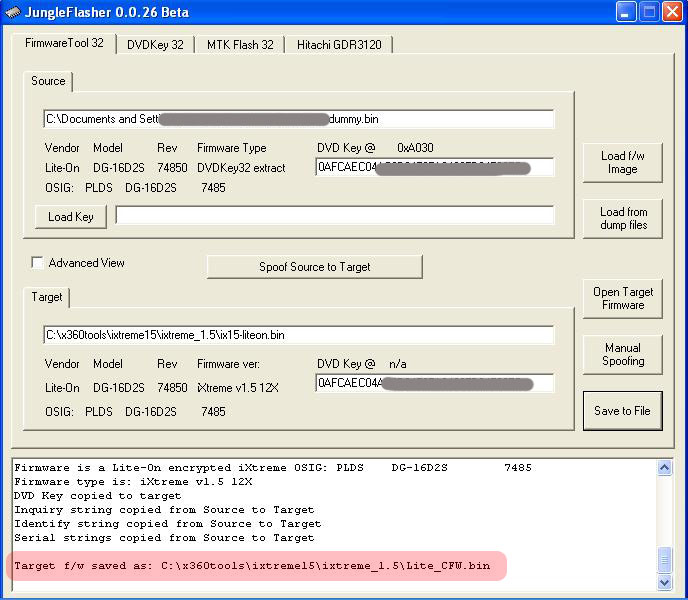Click 'Firmware is a Lite-On encrypted' log line
The width and height of the screenshot is (688, 600).
[x=272, y=468]
